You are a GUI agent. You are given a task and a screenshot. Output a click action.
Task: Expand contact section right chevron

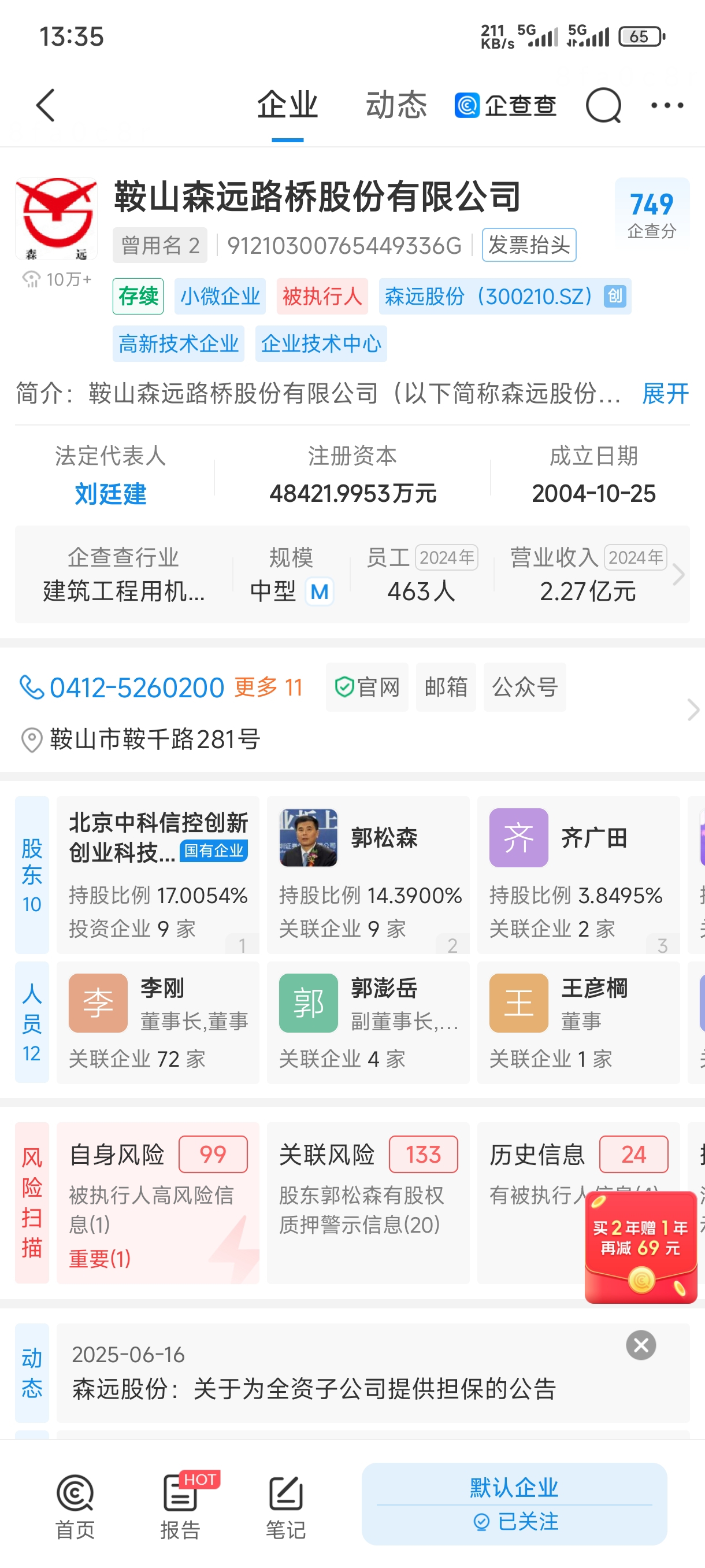click(x=693, y=710)
